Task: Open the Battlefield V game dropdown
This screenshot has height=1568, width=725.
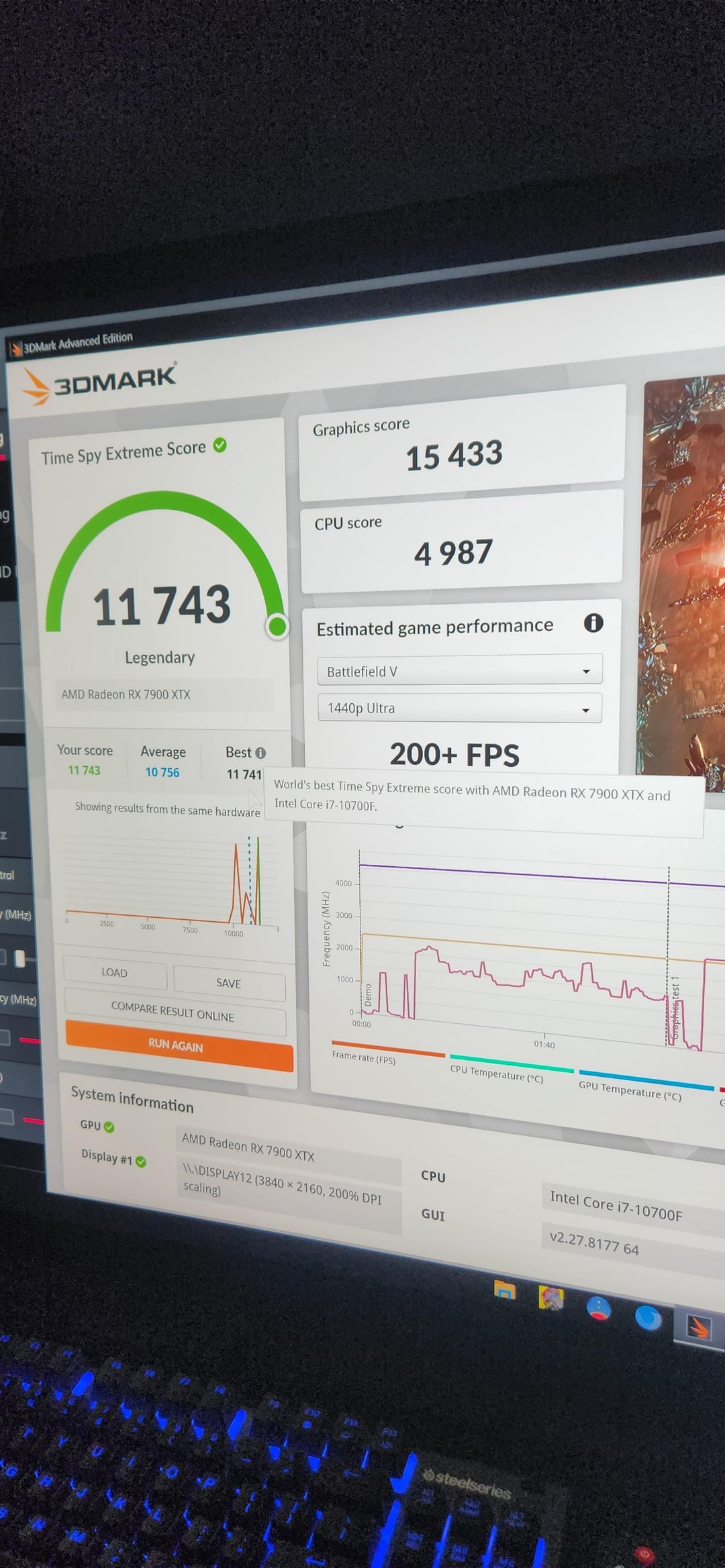Action: coord(460,670)
